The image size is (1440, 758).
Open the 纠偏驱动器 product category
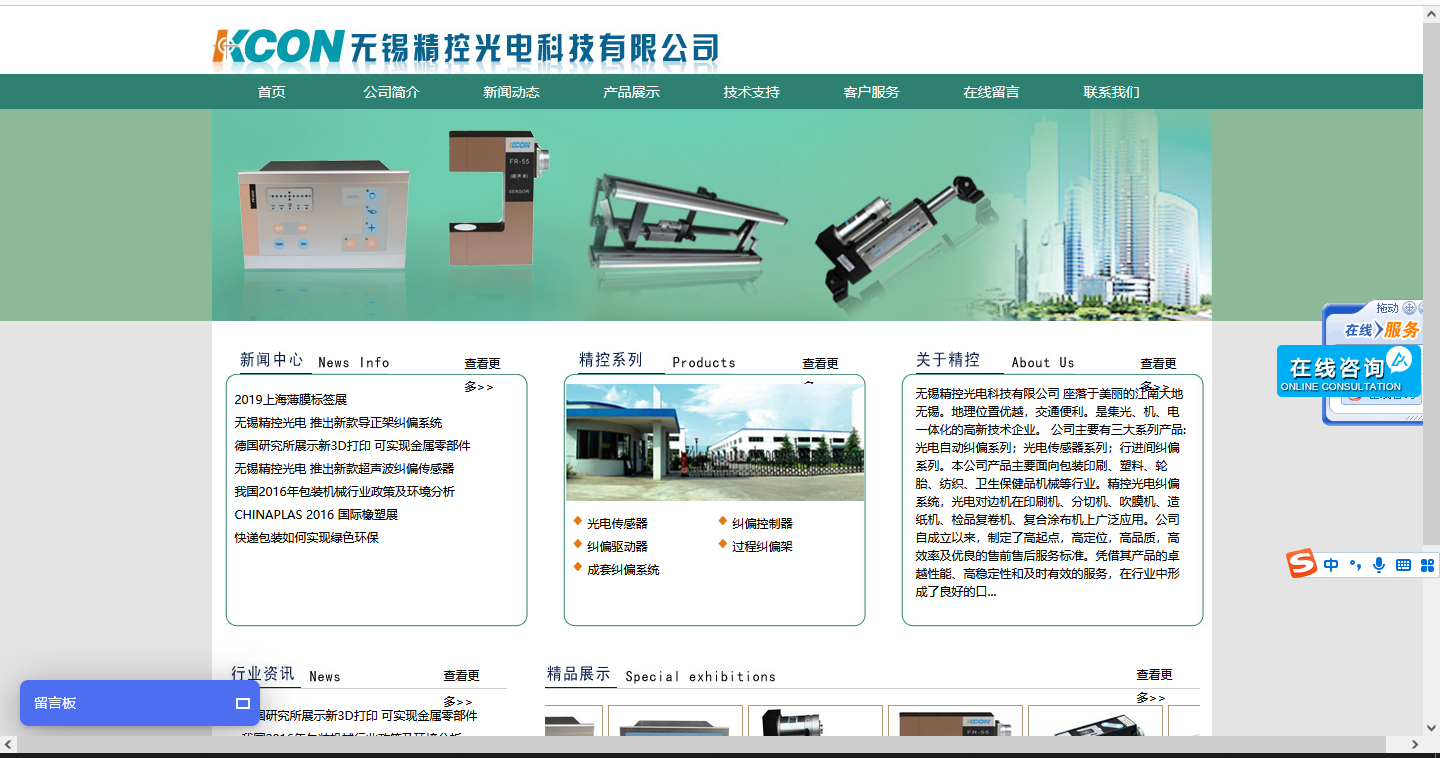(x=617, y=547)
